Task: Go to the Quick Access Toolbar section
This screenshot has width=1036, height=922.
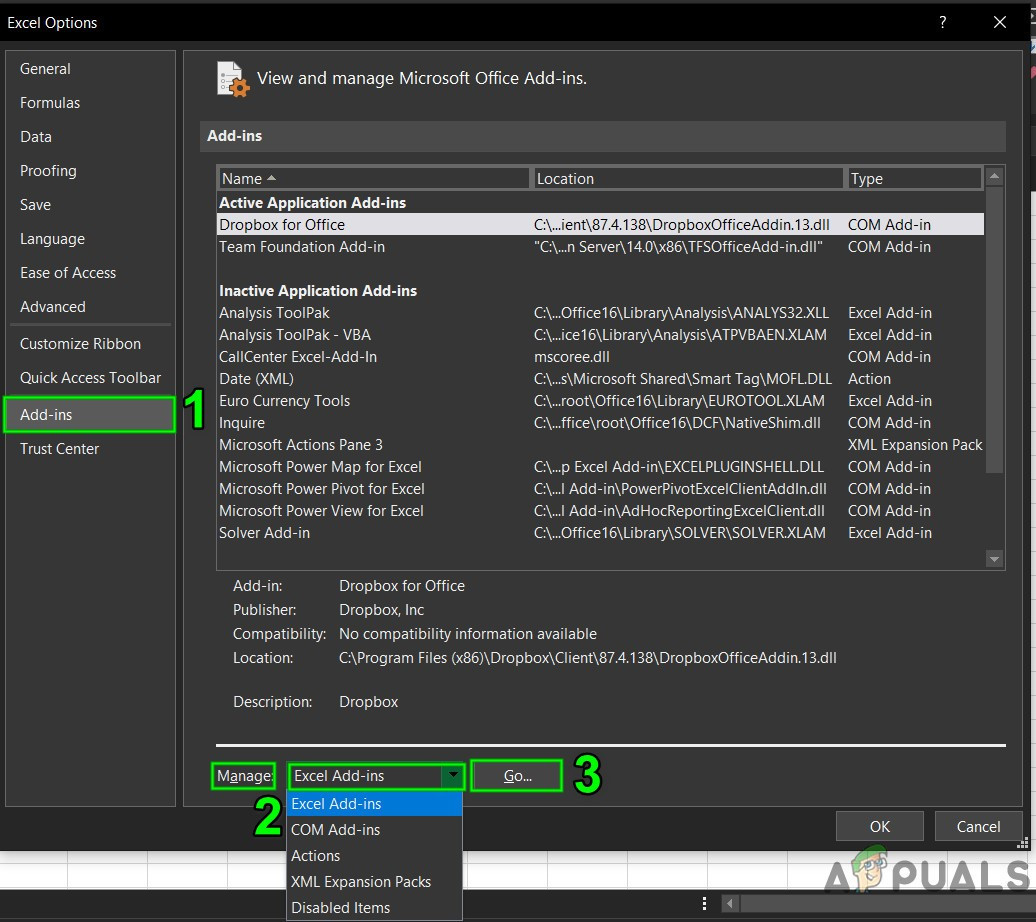Action: [91, 378]
